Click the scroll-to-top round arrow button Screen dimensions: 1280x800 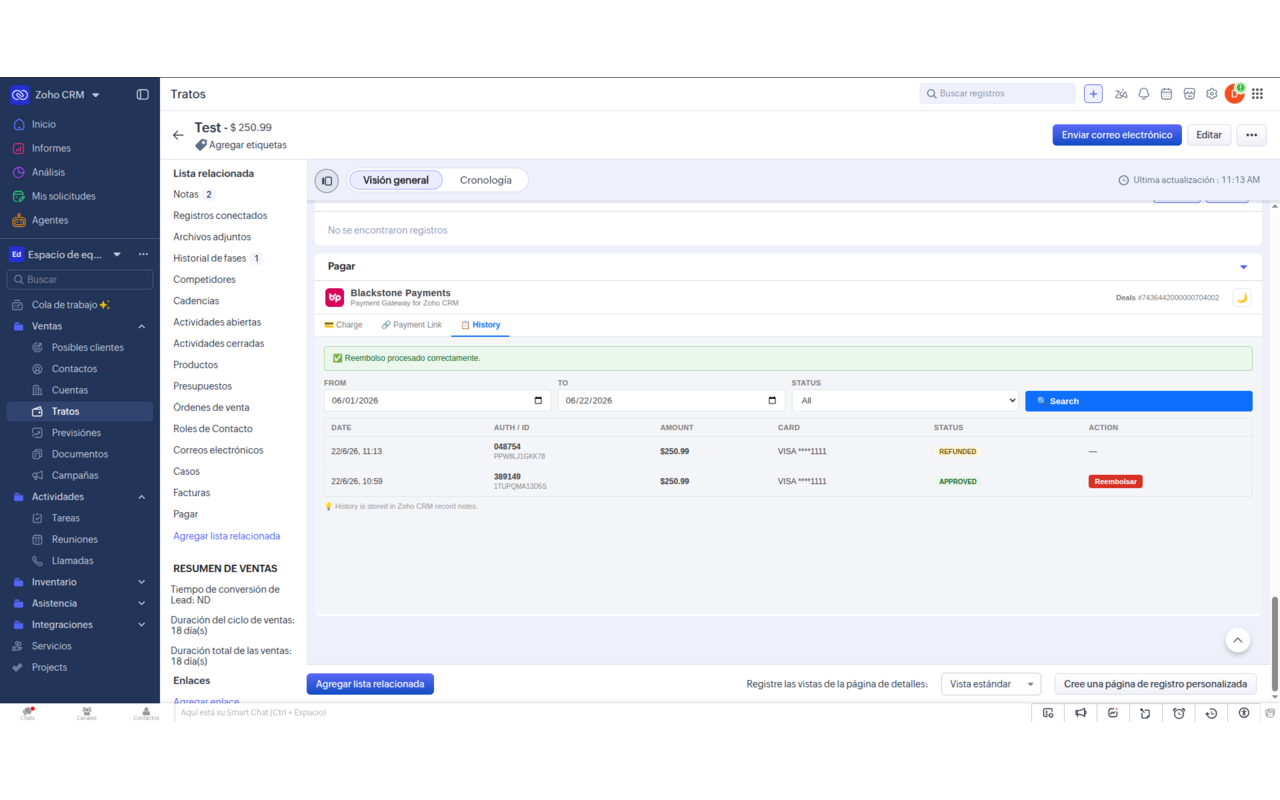click(x=1238, y=640)
